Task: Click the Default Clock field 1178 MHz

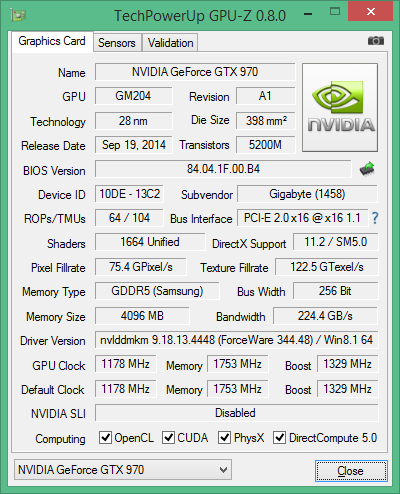Action: (x=126, y=389)
